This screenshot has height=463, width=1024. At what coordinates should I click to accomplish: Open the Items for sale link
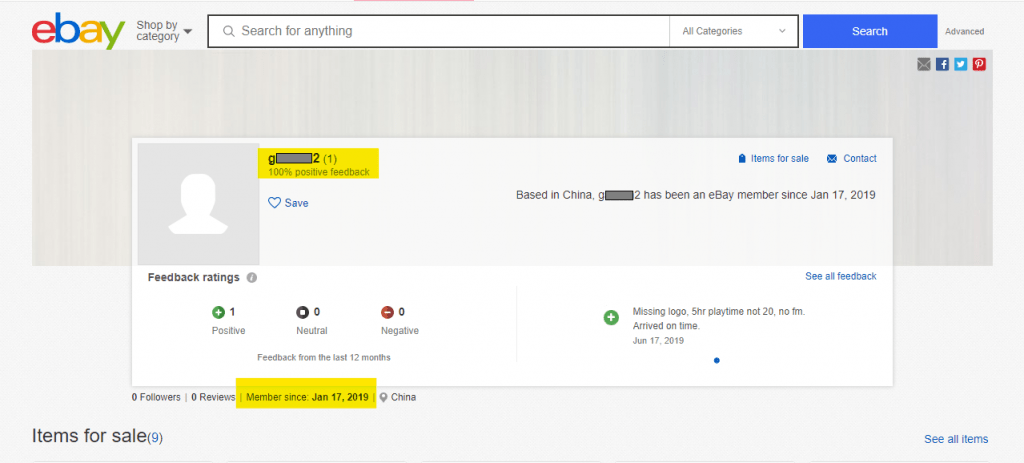(772, 158)
